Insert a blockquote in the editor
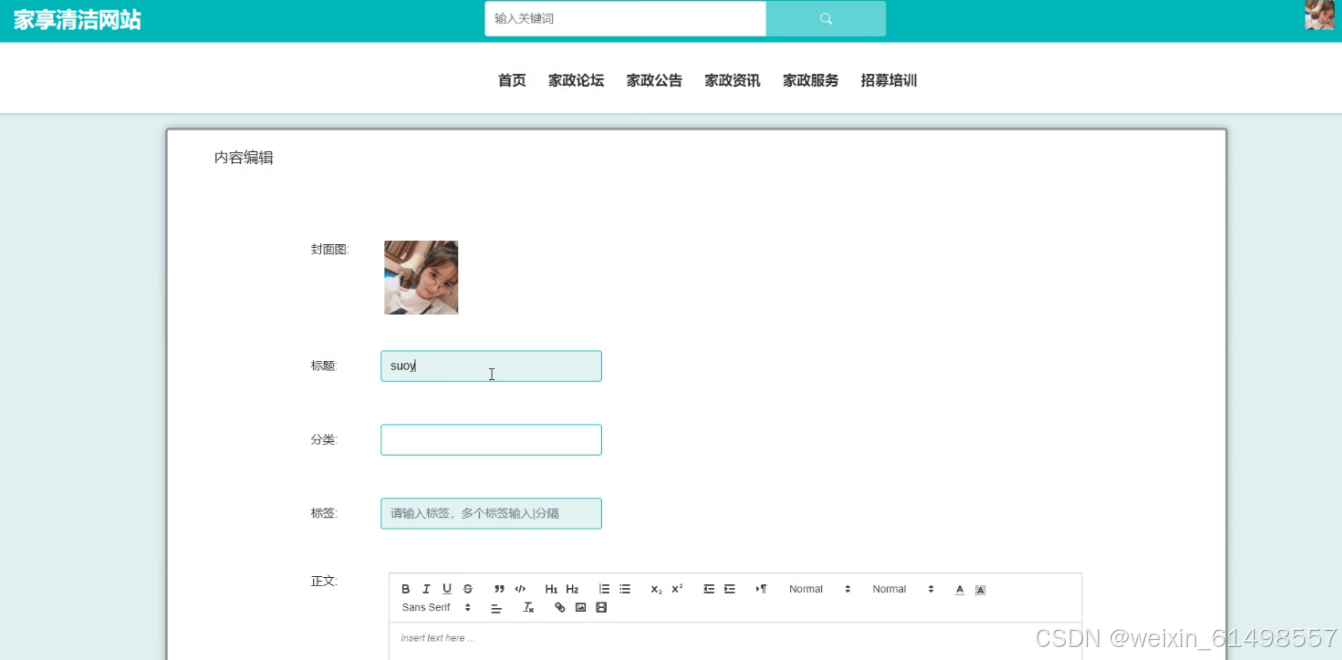Image resolution: width=1342 pixels, height=660 pixels. point(499,589)
